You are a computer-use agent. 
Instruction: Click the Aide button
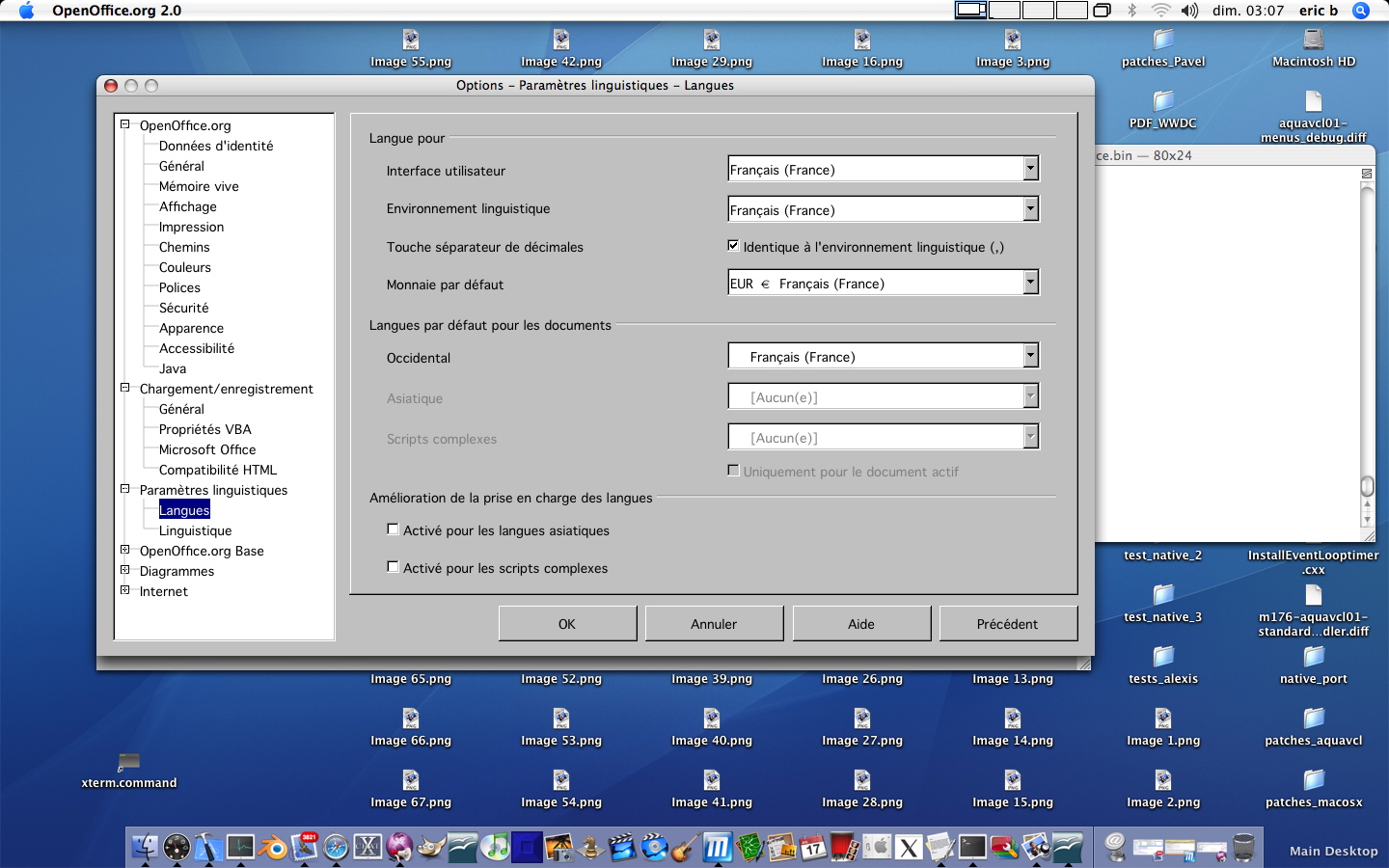tap(861, 624)
